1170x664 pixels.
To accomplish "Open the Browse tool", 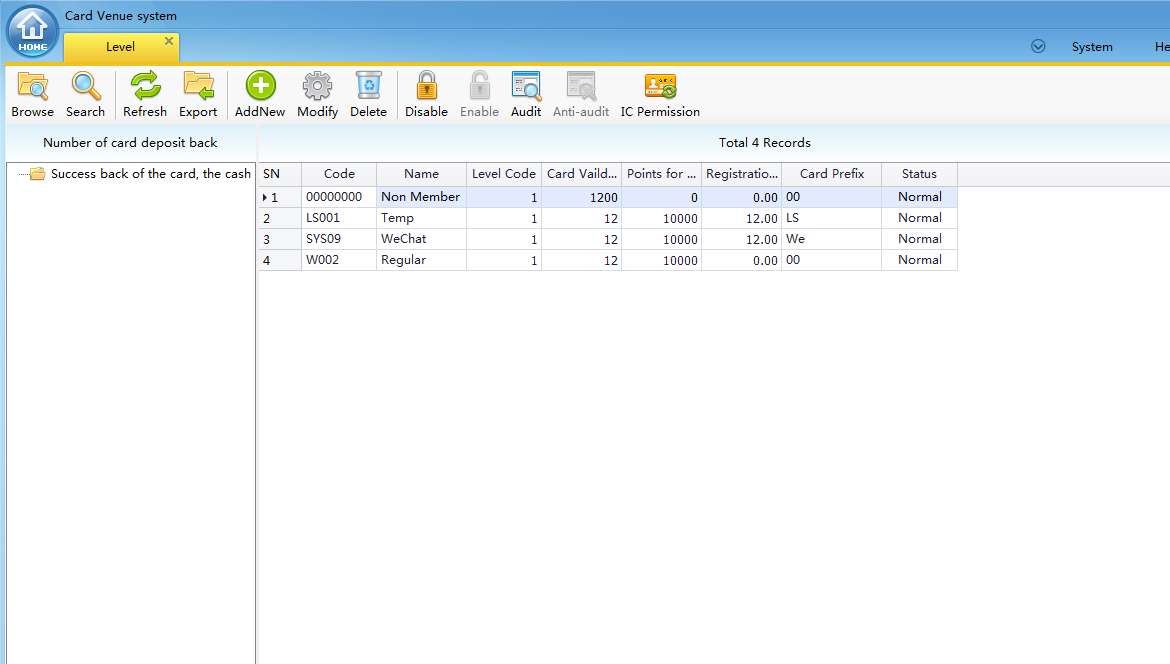I will (32, 95).
